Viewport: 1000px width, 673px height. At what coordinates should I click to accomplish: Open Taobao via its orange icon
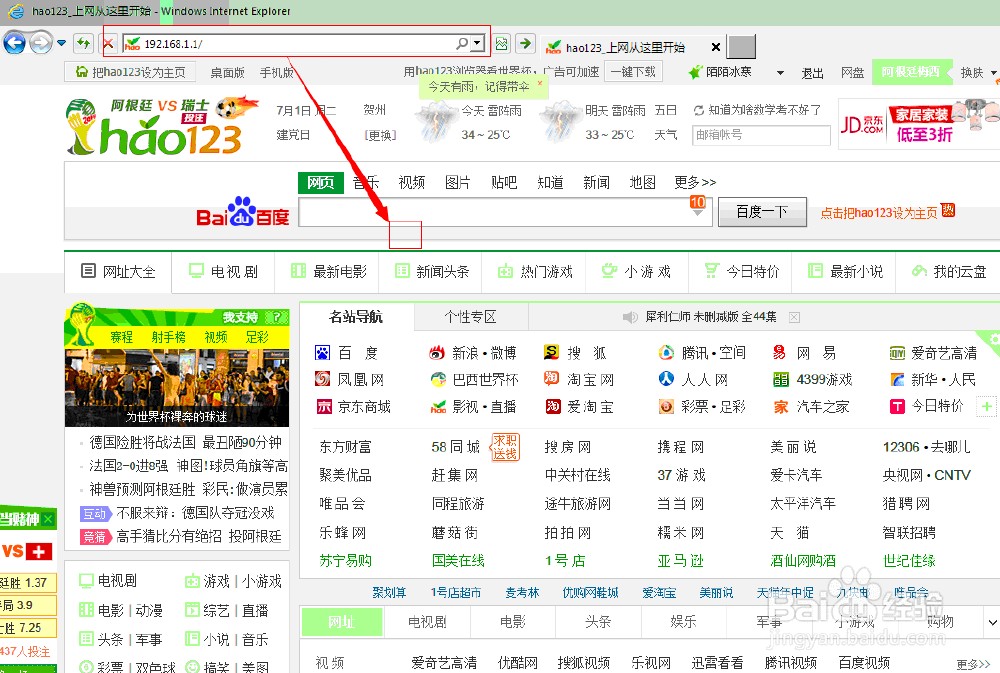pos(549,379)
